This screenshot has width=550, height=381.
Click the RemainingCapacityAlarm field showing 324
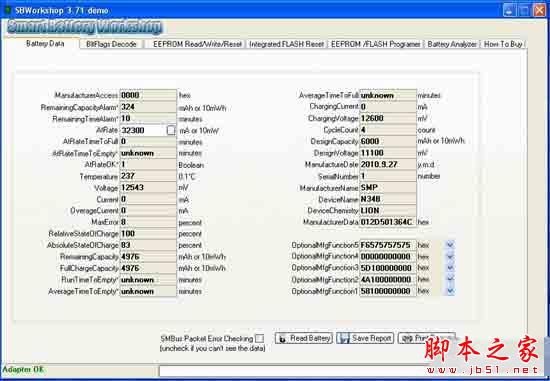coord(148,107)
